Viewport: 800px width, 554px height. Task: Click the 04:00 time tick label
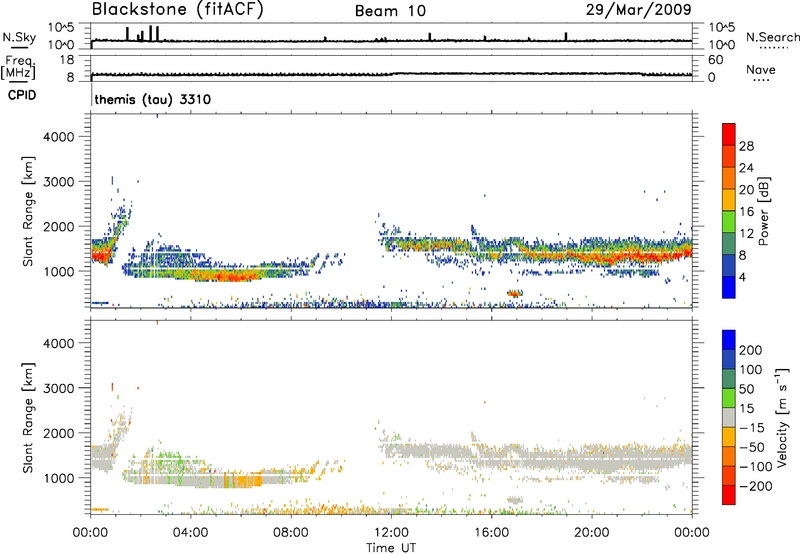pyautogui.click(x=190, y=533)
